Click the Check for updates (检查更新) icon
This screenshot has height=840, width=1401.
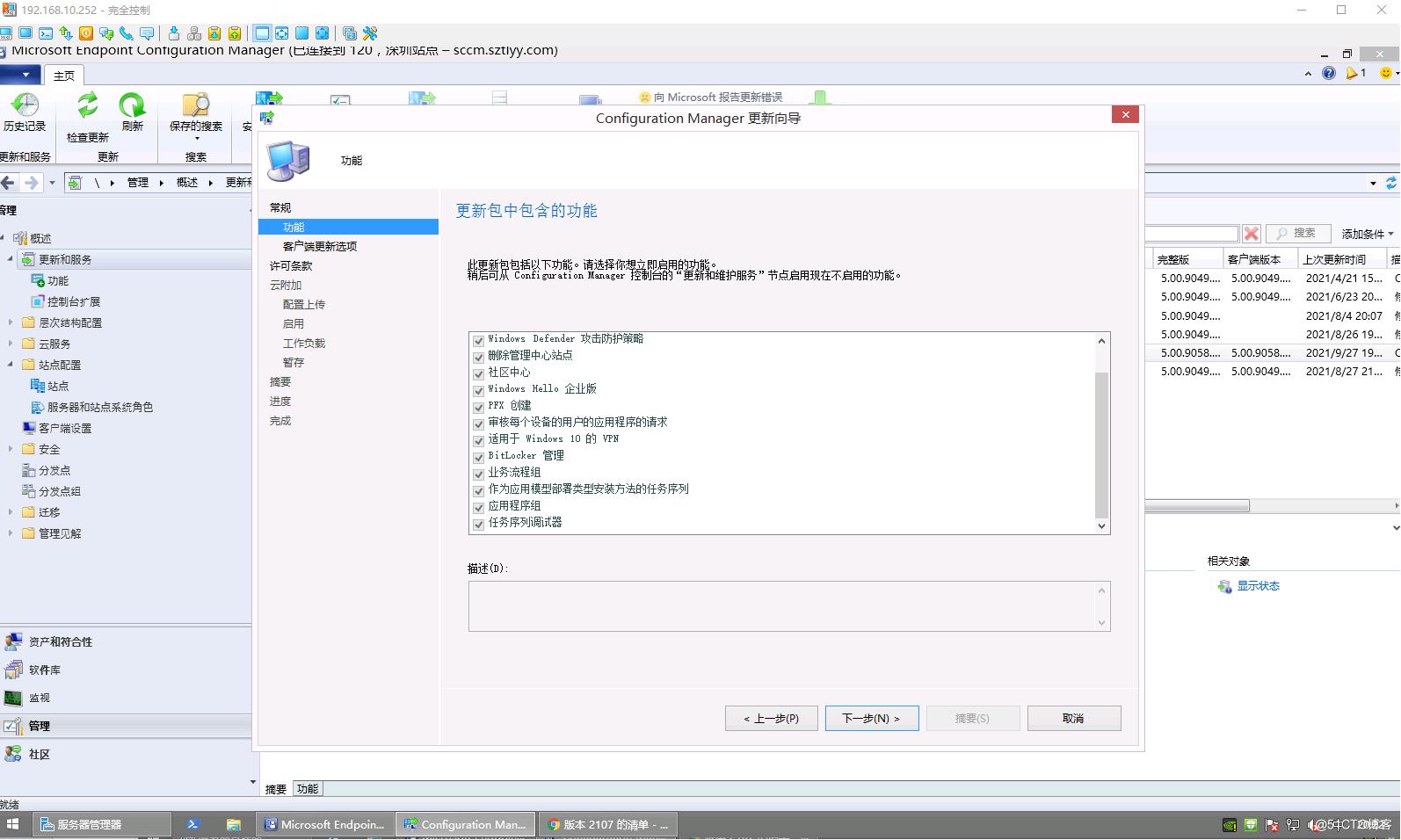(87, 105)
